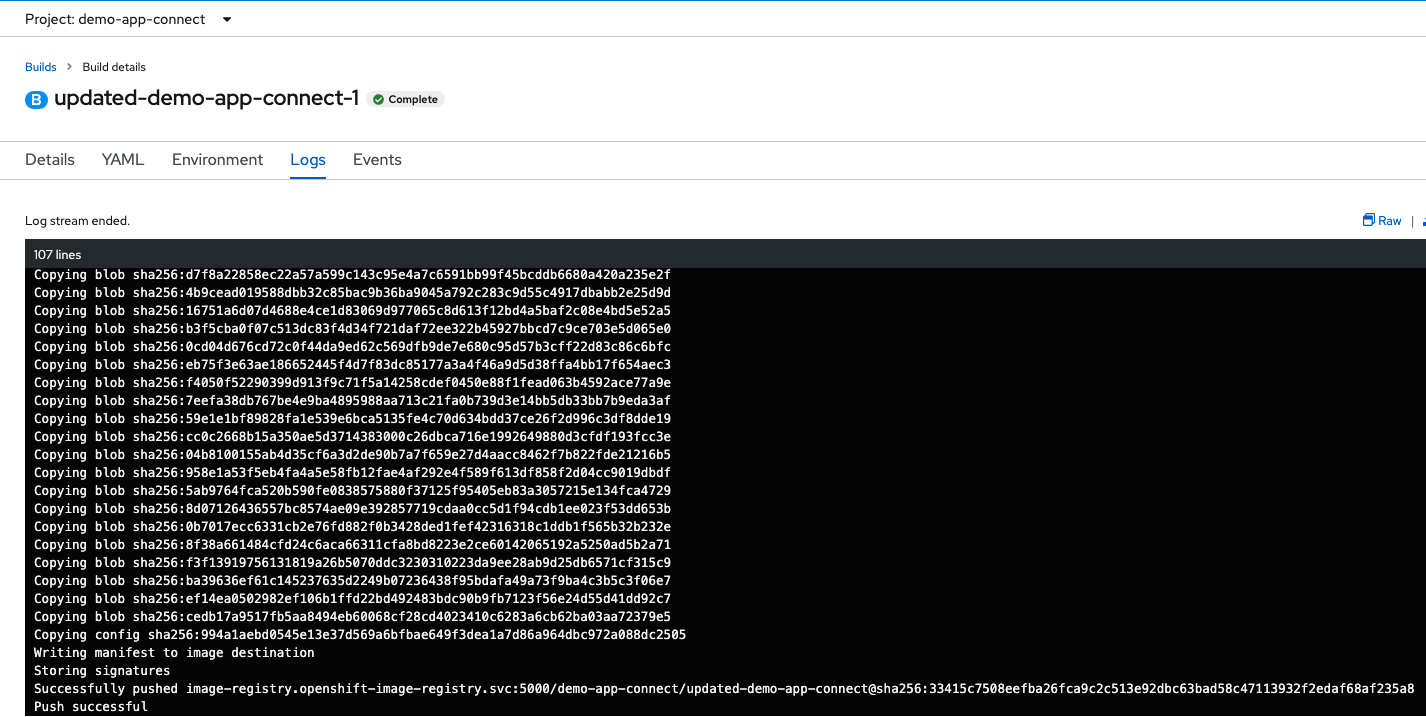
Task: Switch to the Events tab
Action: (377, 160)
